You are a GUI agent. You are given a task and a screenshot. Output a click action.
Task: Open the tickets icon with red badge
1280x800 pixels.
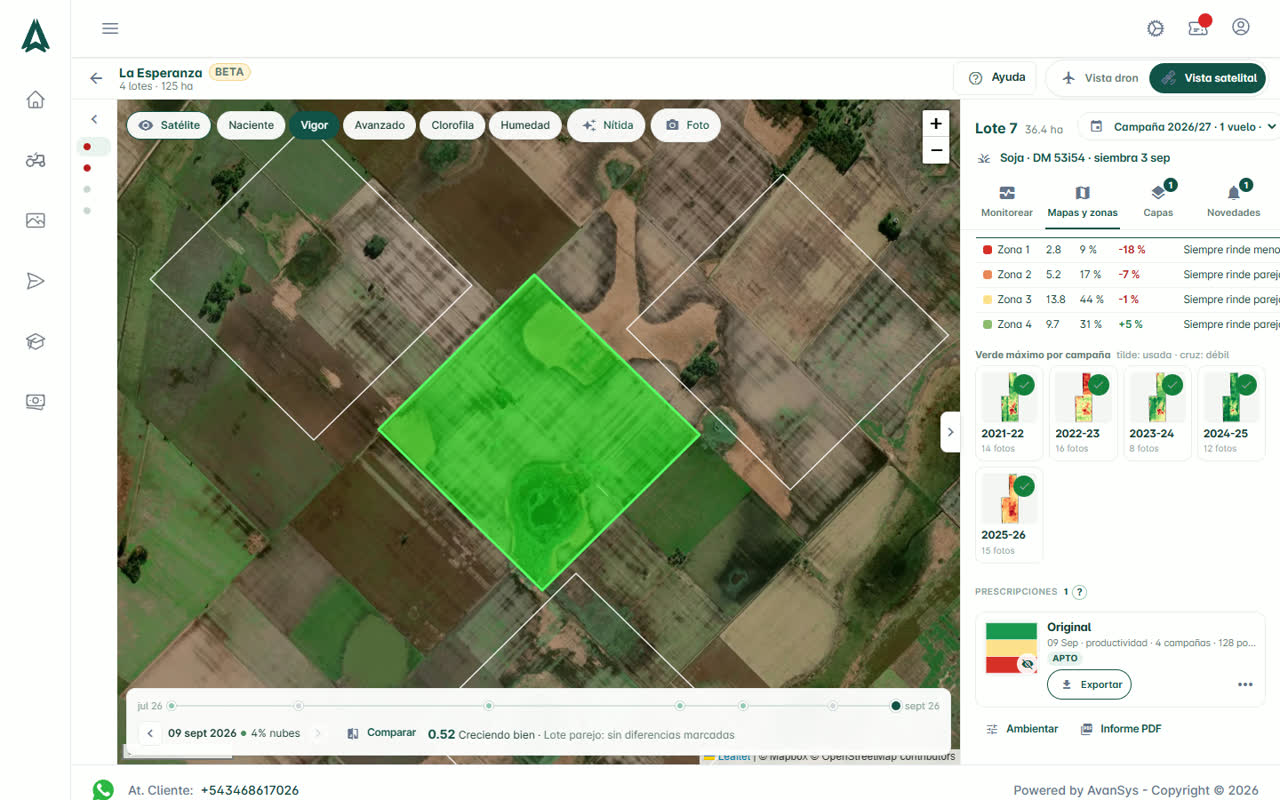pyautogui.click(x=1198, y=27)
